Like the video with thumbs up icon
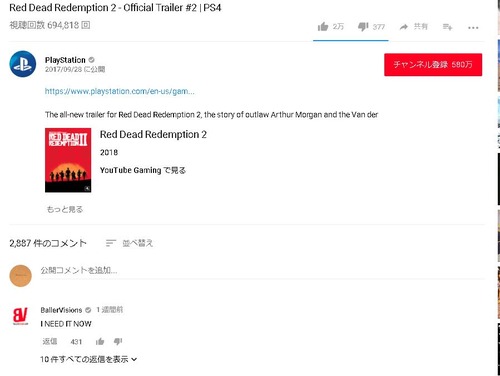The height and width of the screenshot is (376, 500). coord(323,27)
